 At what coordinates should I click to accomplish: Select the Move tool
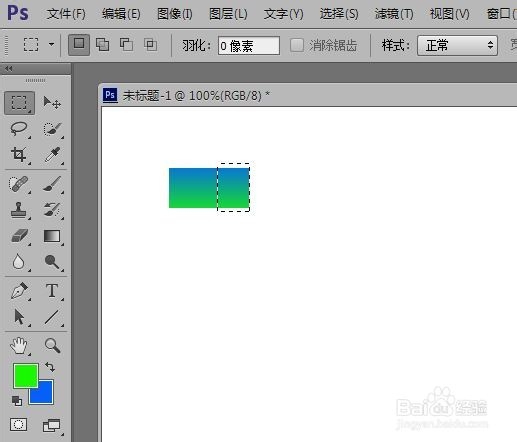52,103
